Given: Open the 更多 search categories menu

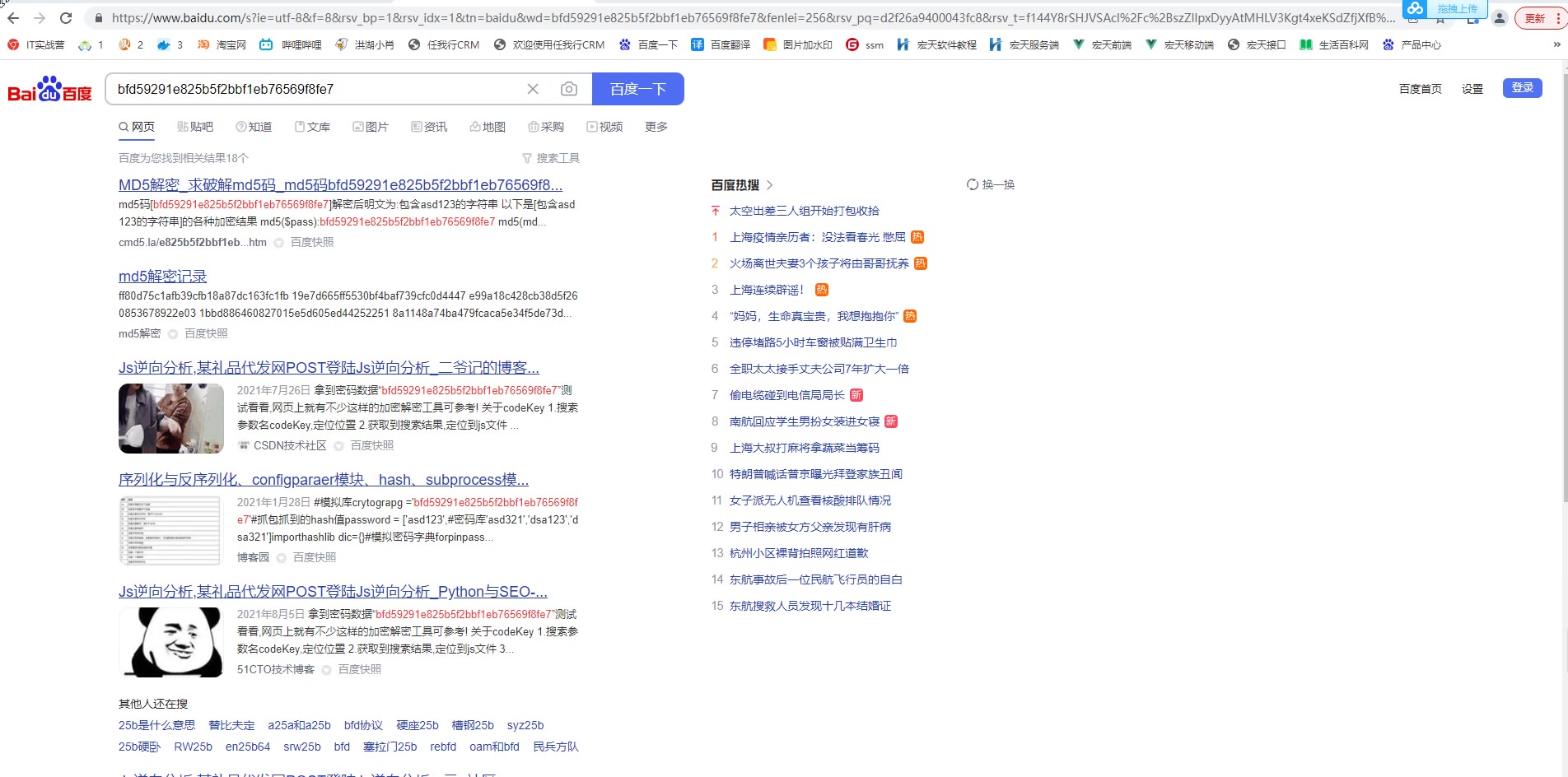Looking at the screenshot, I should pyautogui.click(x=656, y=127).
